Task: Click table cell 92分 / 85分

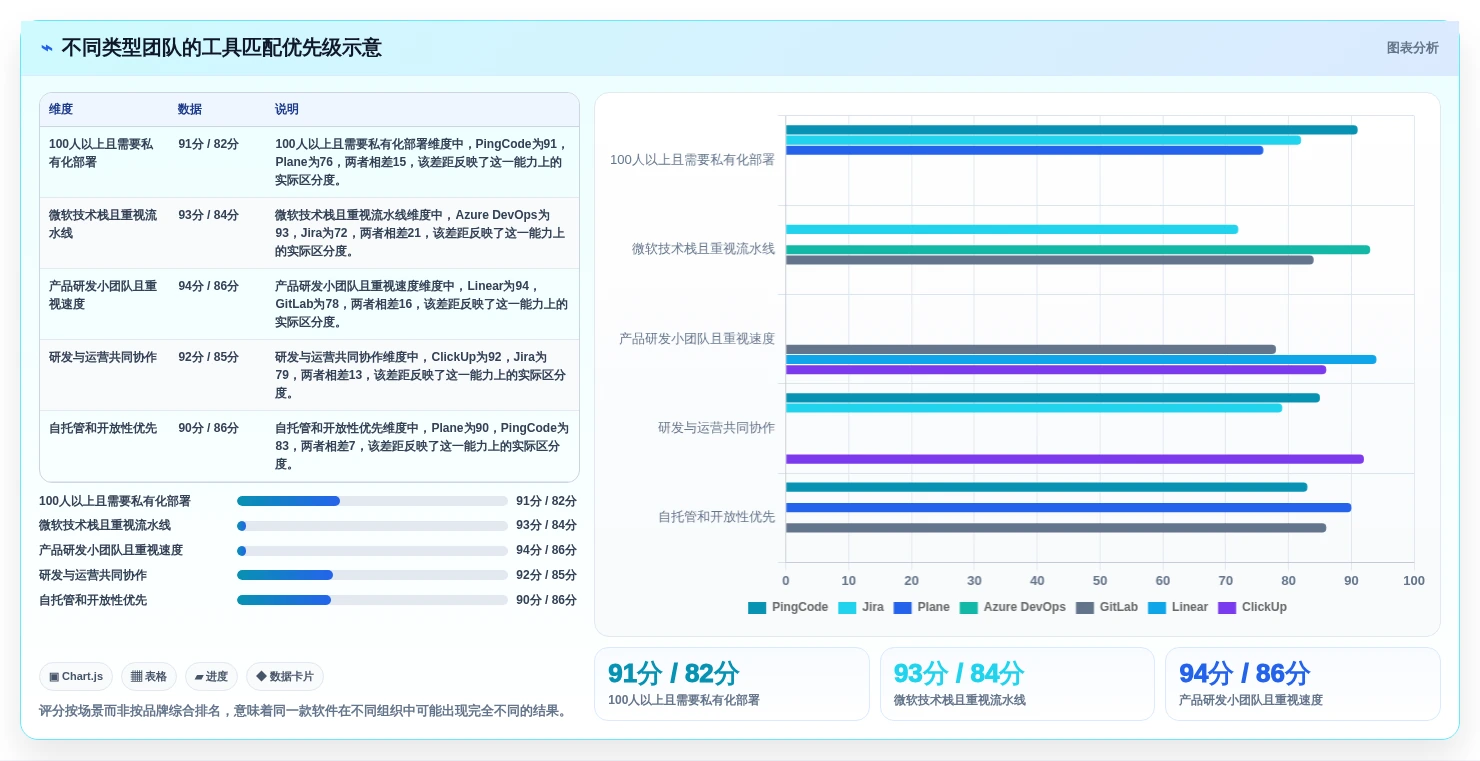Action: click(209, 357)
